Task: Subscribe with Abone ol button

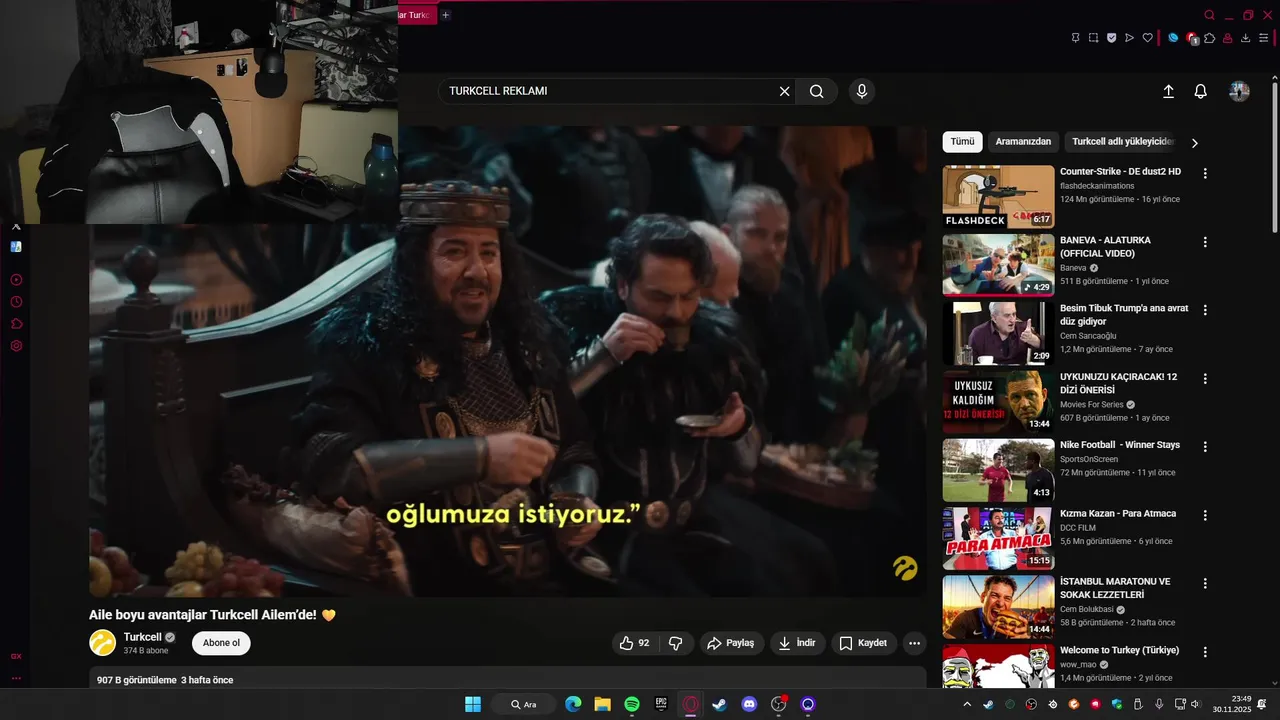Action: pos(221,643)
